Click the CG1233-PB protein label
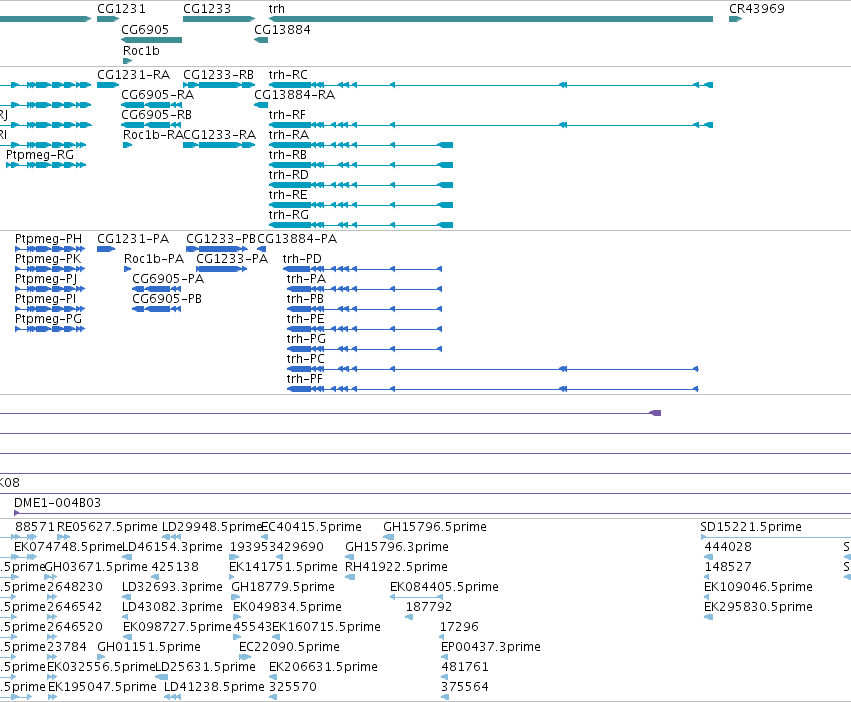851x702 pixels. tap(221, 239)
